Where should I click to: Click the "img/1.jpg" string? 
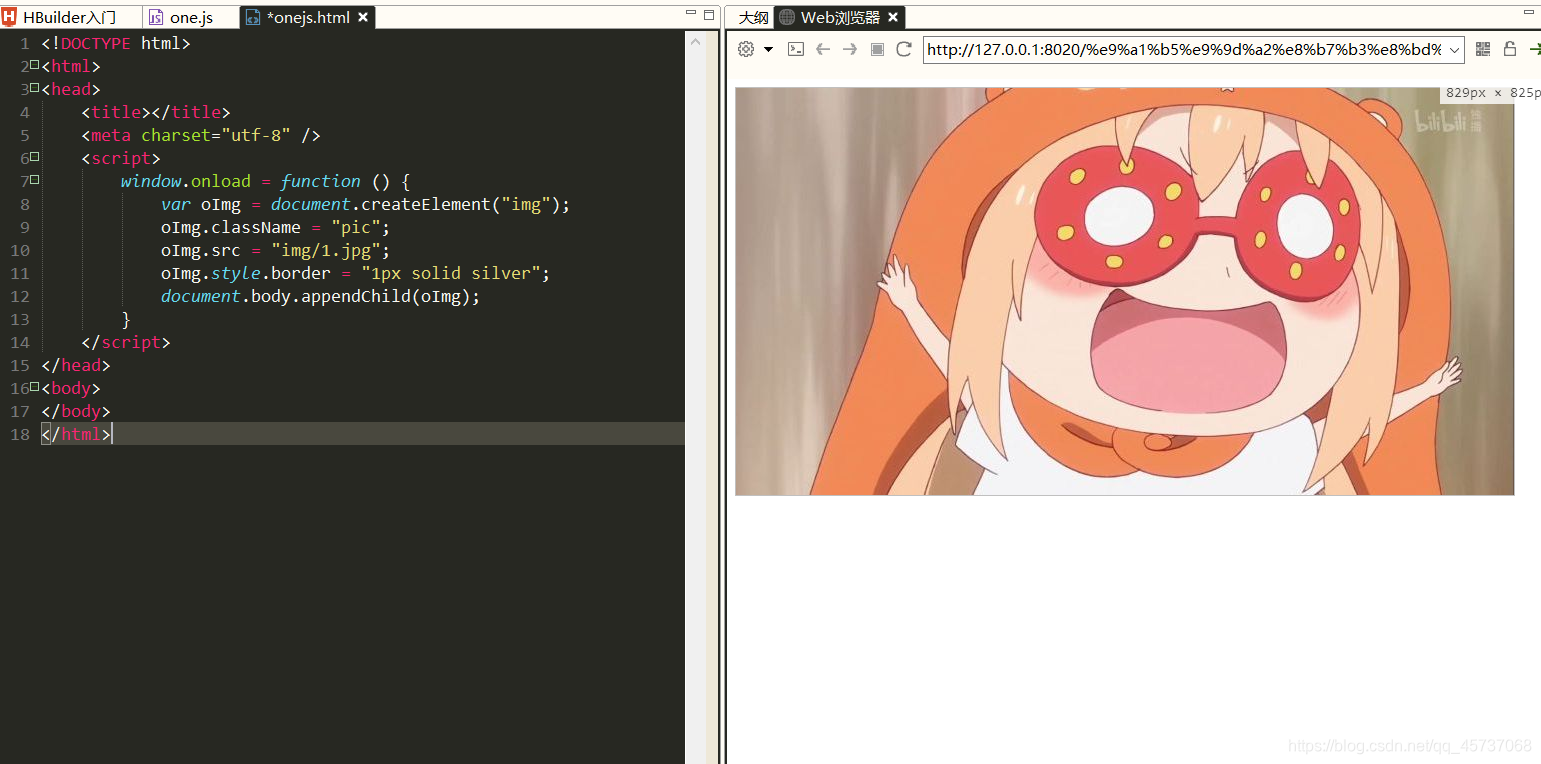point(326,250)
